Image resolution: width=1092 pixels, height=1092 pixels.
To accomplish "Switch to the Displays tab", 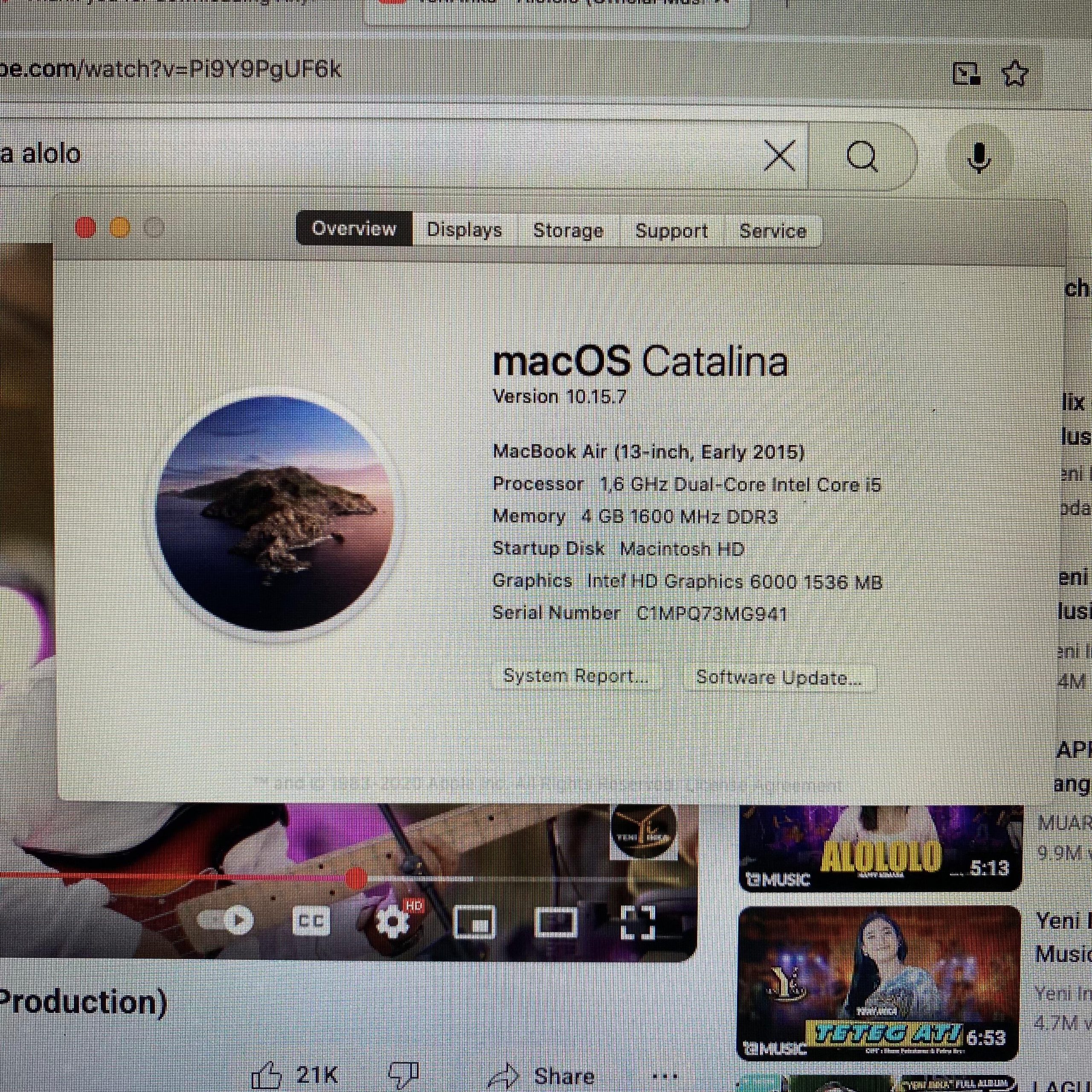I will tap(464, 229).
